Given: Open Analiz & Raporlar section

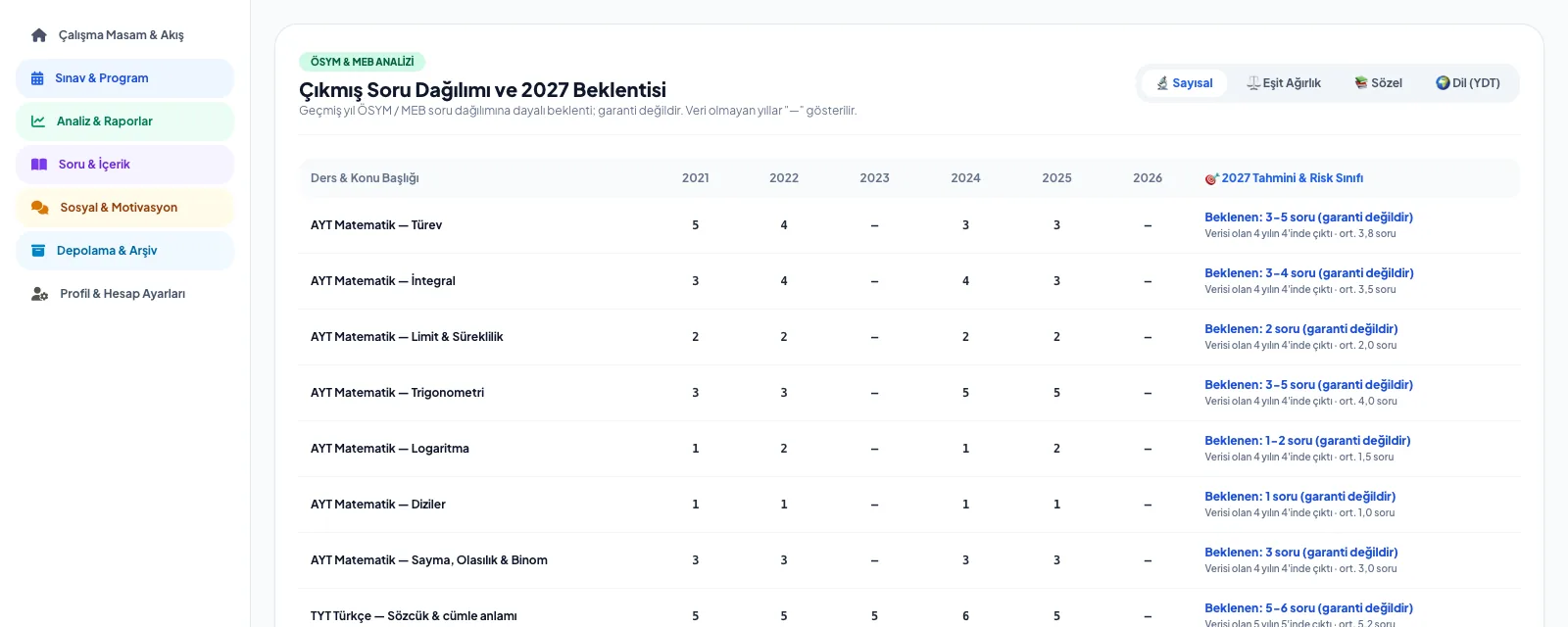Looking at the screenshot, I should click(x=125, y=121).
